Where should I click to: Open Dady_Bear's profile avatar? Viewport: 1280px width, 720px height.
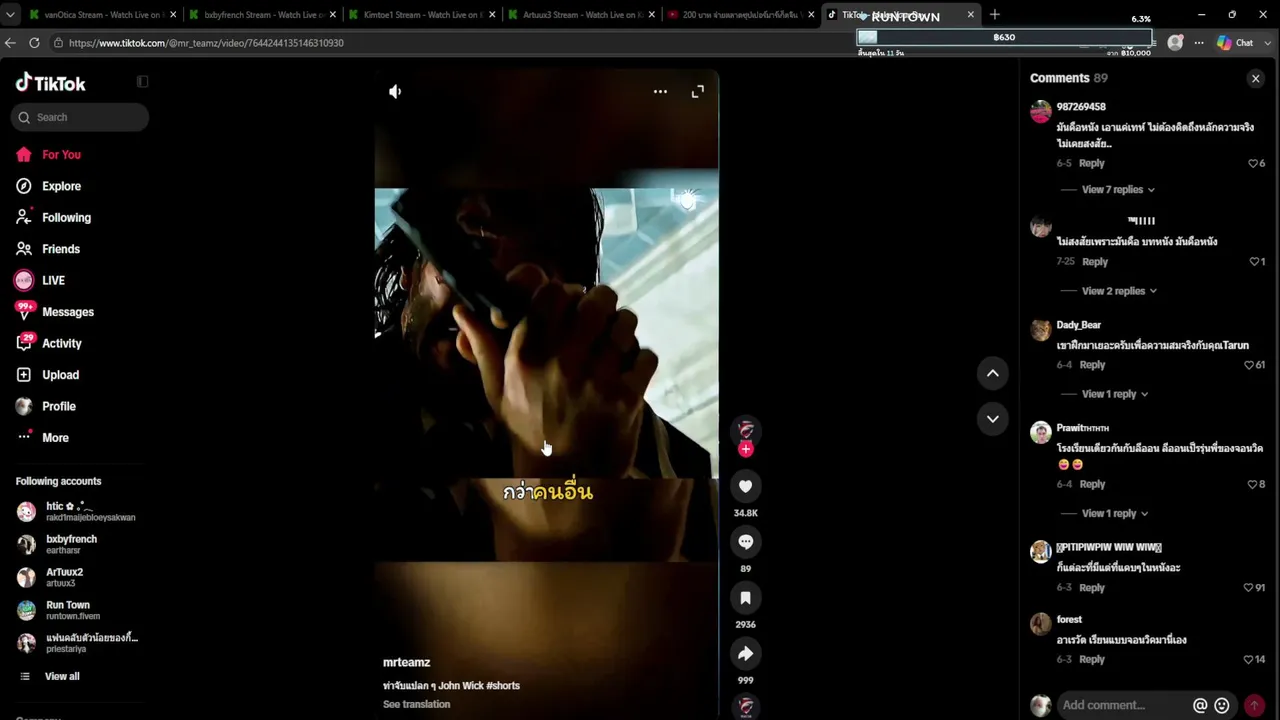pos(1041,331)
